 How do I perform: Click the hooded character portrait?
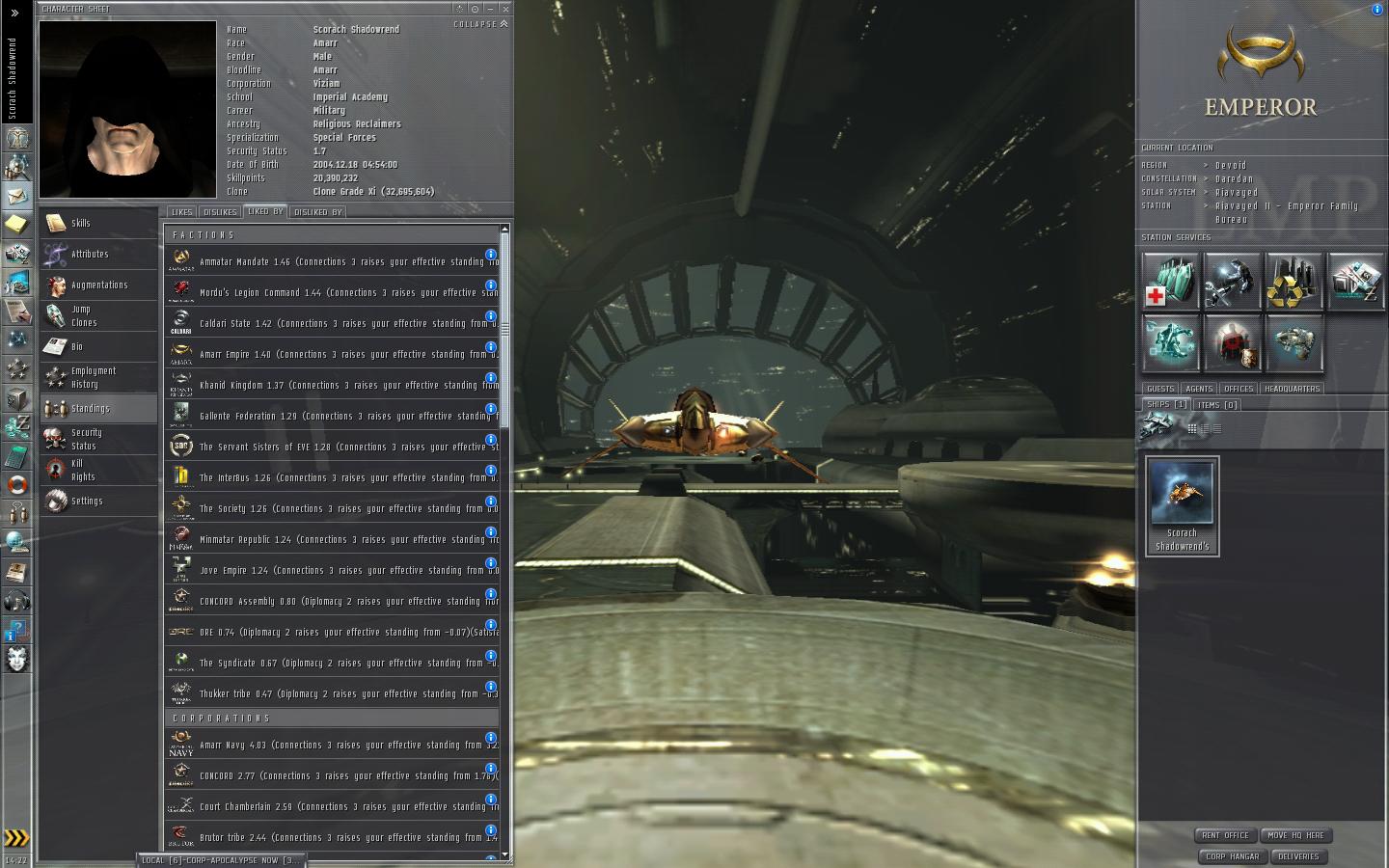click(x=127, y=109)
